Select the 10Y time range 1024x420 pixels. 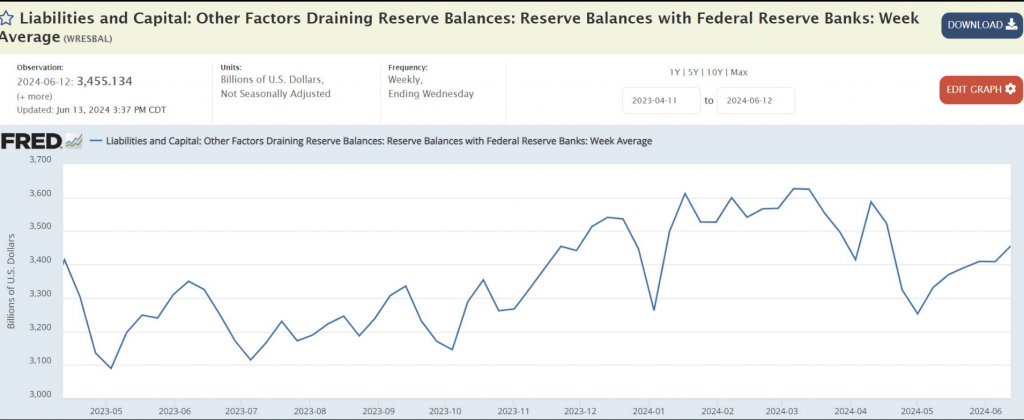tap(715, 72)
